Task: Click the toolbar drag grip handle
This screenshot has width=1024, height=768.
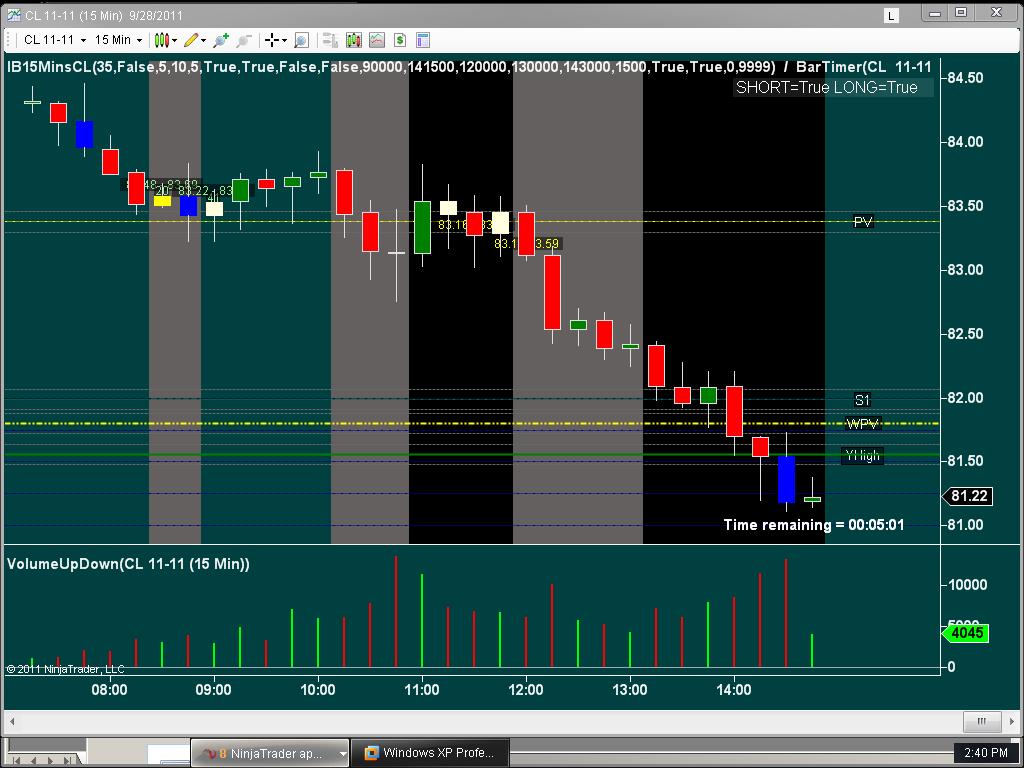Action: pos(10,40)
